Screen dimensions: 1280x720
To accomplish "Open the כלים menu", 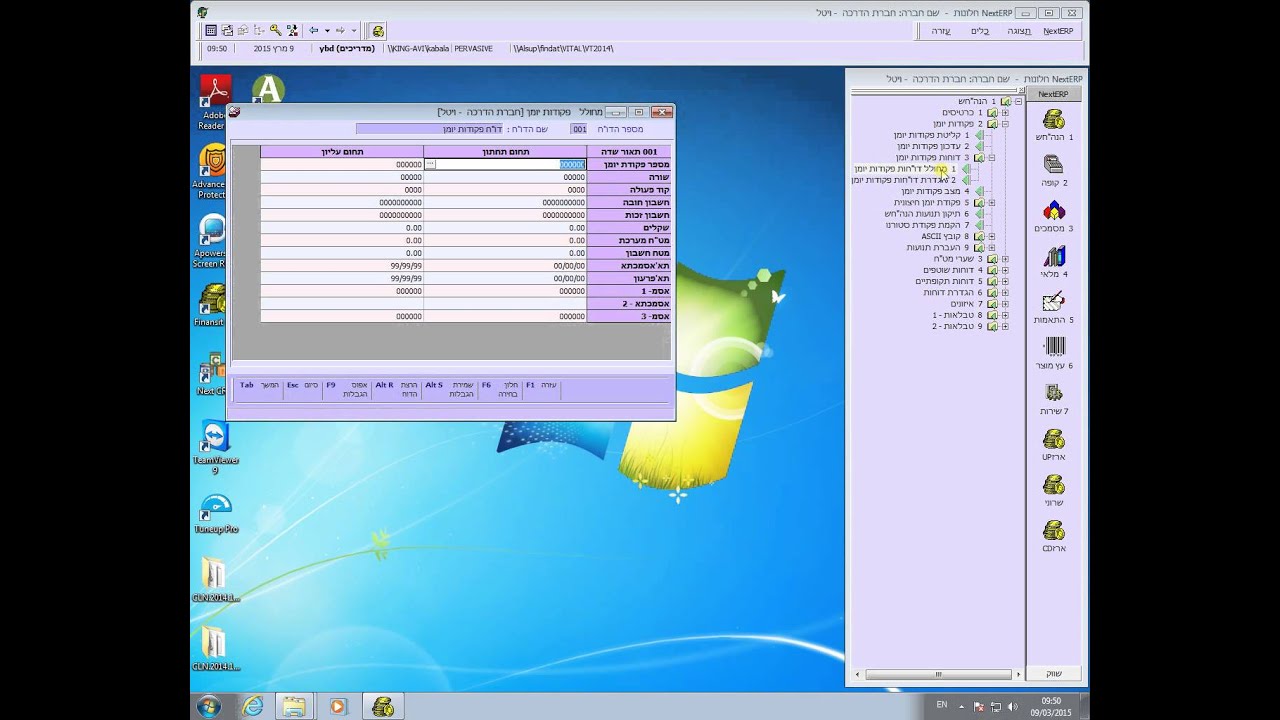I will click(980, 31).
